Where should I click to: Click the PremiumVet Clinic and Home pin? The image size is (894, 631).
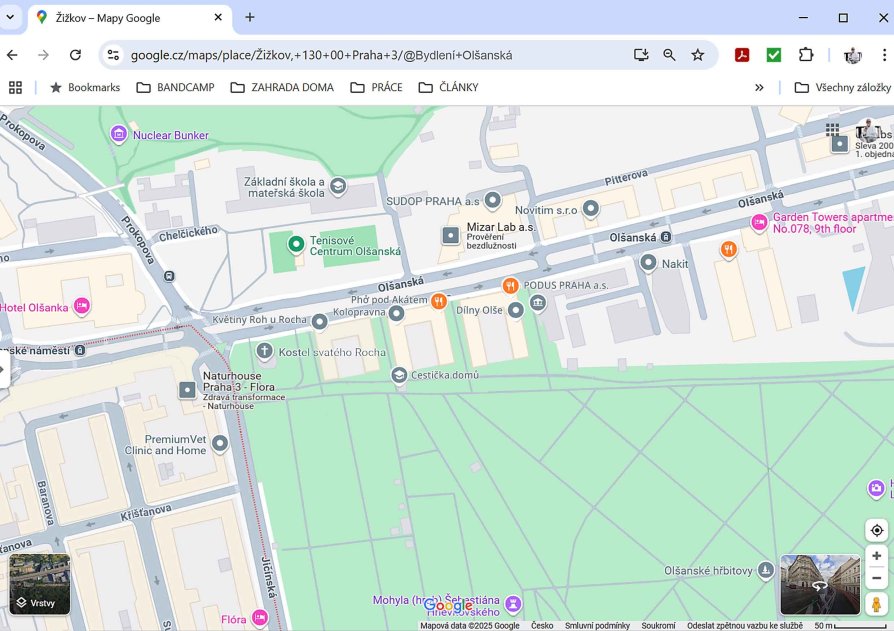pyautogui.click(x=220, y=443)
